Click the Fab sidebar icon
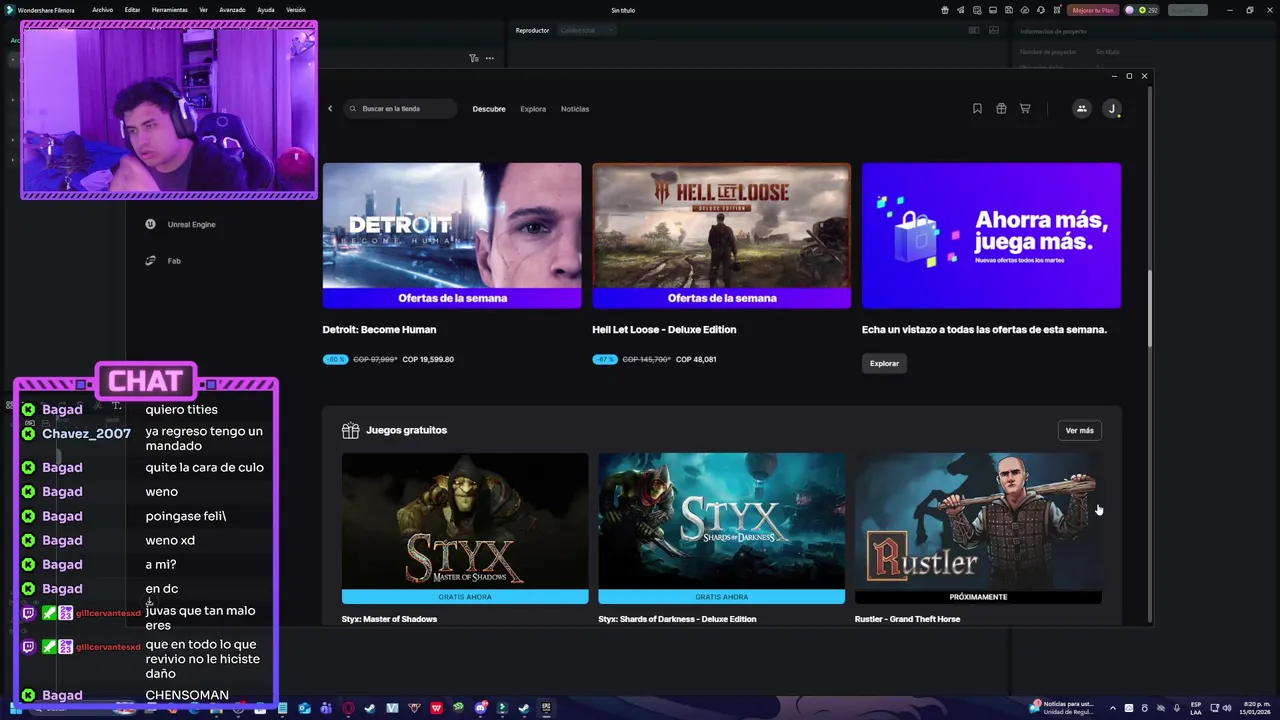The width and height of the screenshot is (1280, 720). [151, 261]
